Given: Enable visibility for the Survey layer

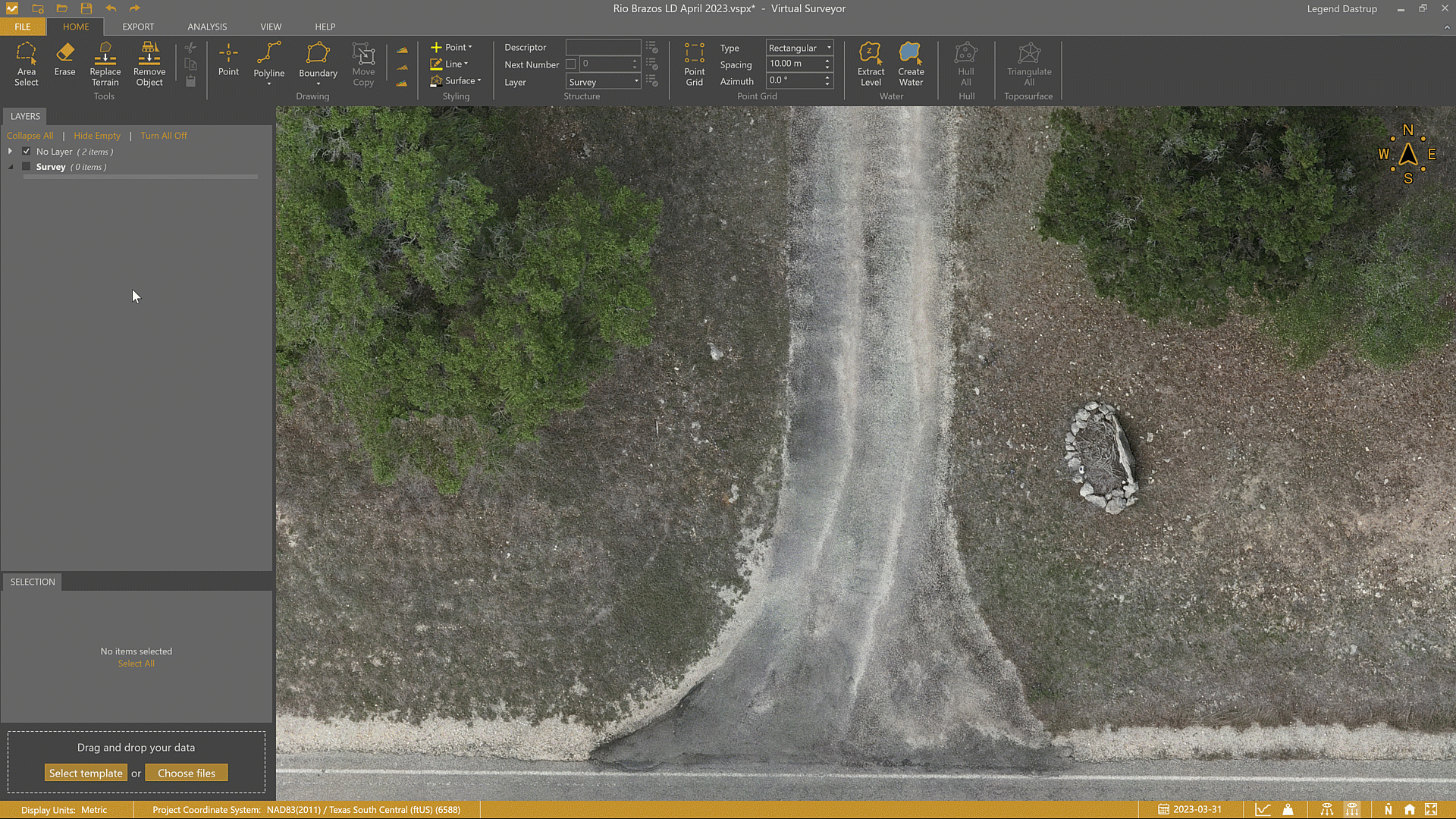Looking at the screenshot, I should point(26,166).
